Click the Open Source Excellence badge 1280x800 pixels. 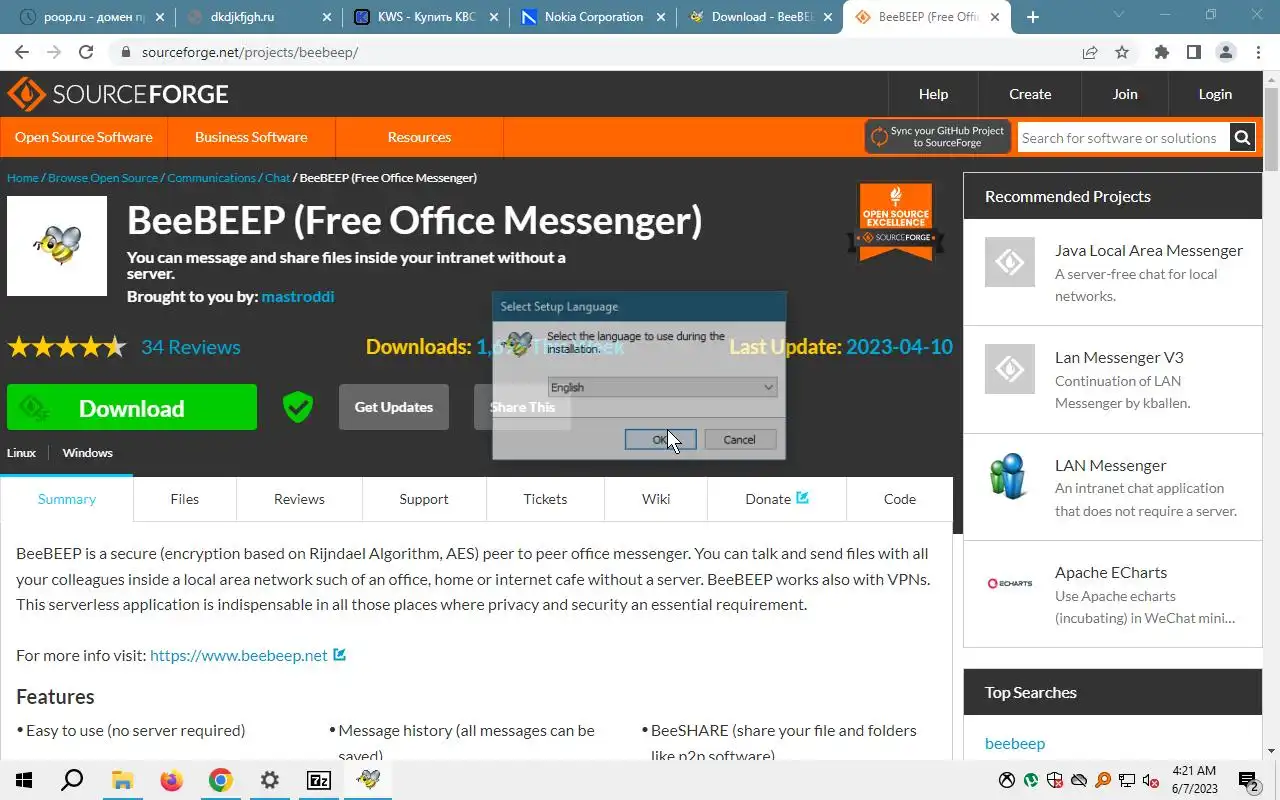tap(896, 222)
